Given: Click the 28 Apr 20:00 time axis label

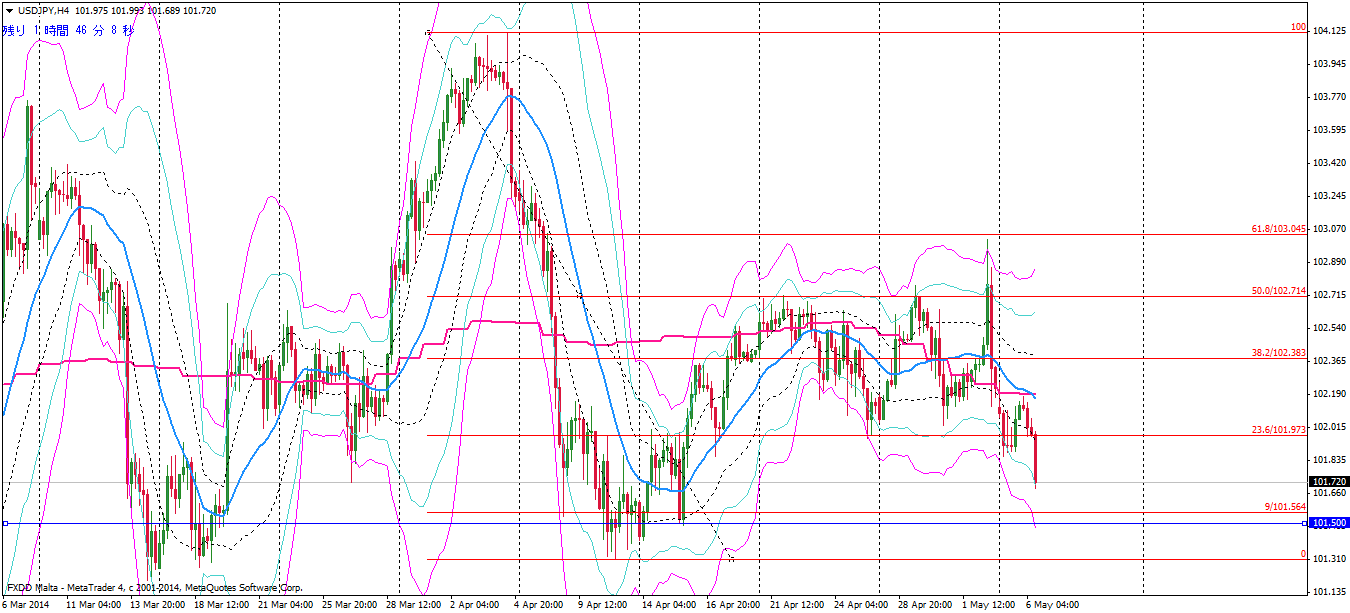Looking at the screenshot, I should click(927, 605).
